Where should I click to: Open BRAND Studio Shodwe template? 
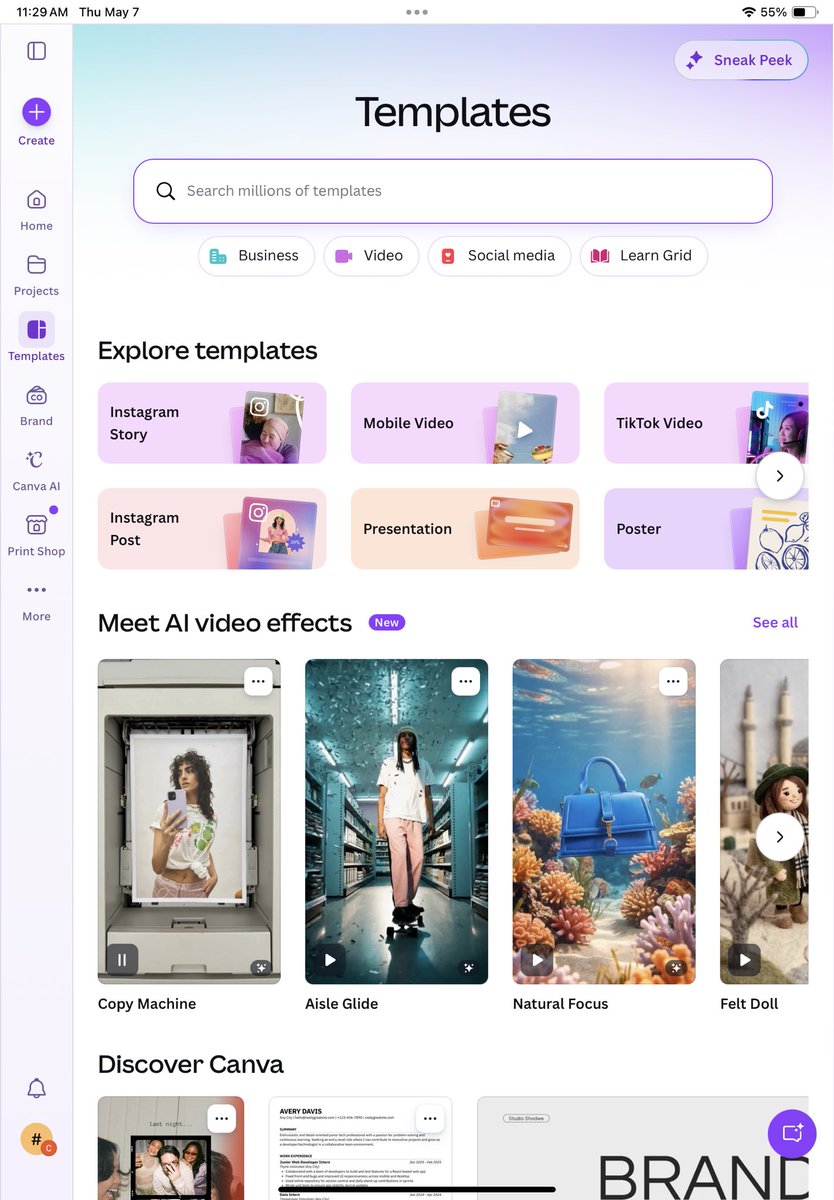(x=642, y=1150)
